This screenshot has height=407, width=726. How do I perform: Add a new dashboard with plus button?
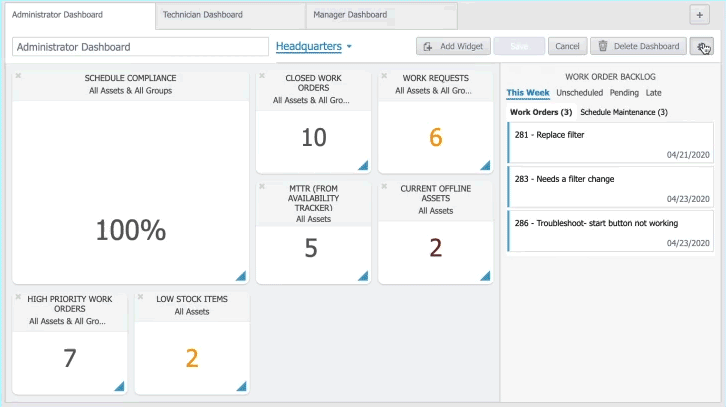point(700,15)
